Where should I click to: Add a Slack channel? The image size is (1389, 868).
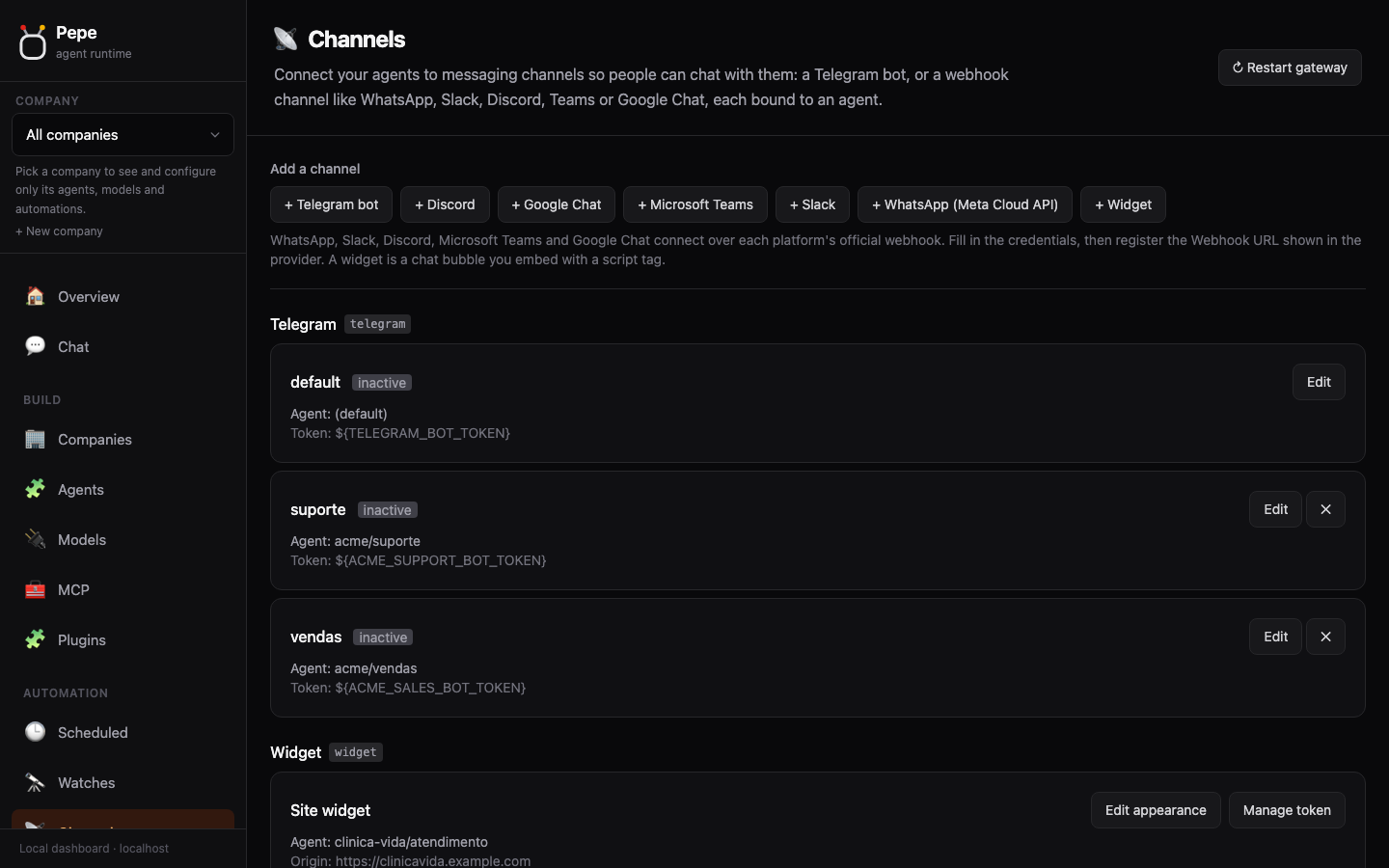click(x=812, y=204)
